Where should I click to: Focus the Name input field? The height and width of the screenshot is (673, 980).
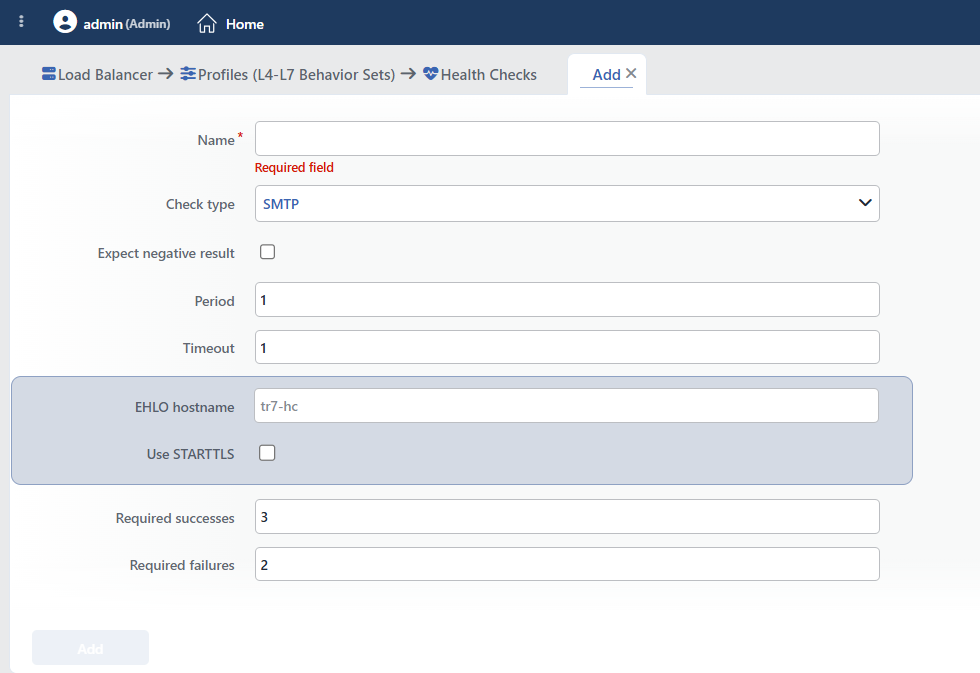point(567,139)
